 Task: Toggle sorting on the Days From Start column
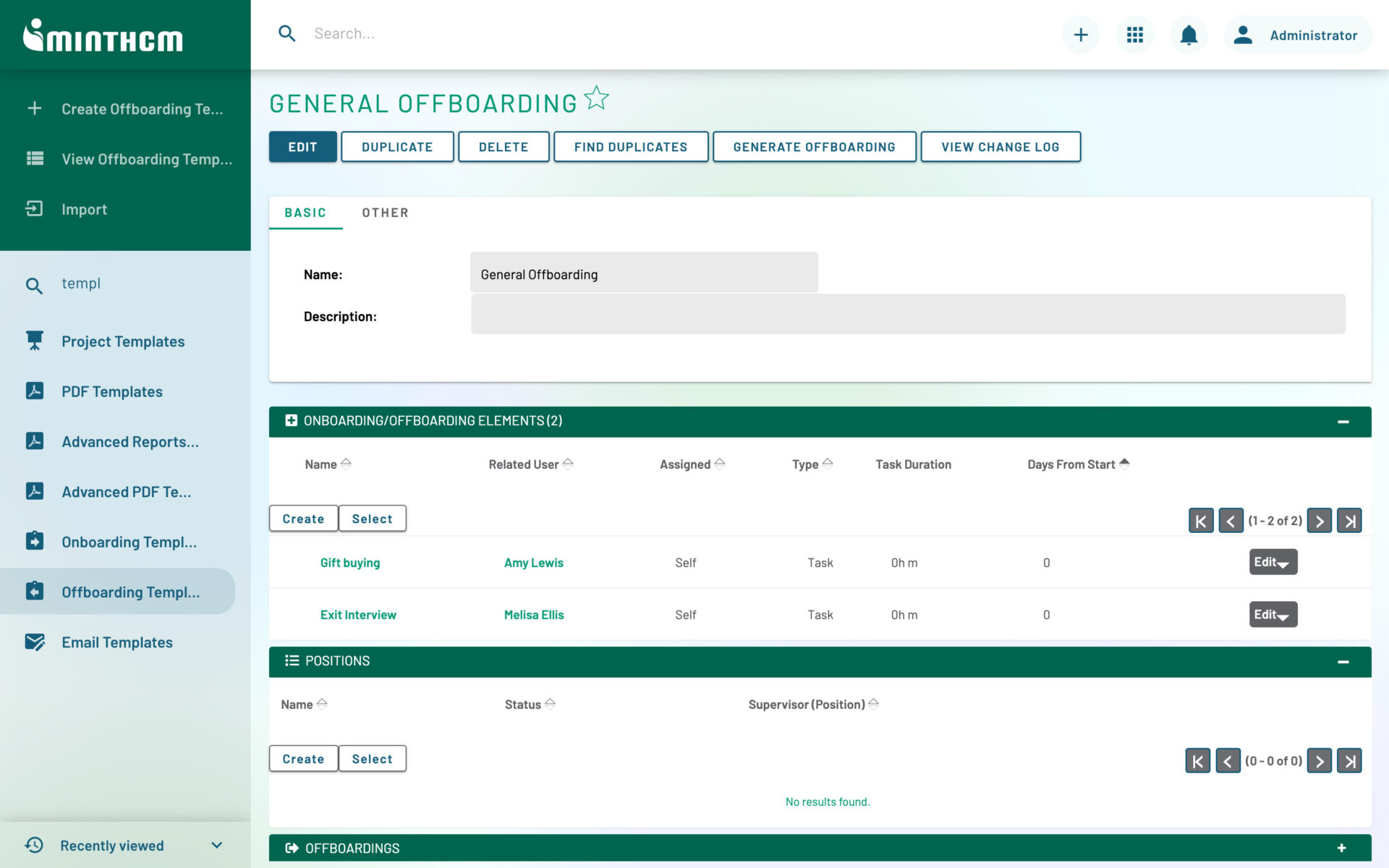coord(1124,464)
